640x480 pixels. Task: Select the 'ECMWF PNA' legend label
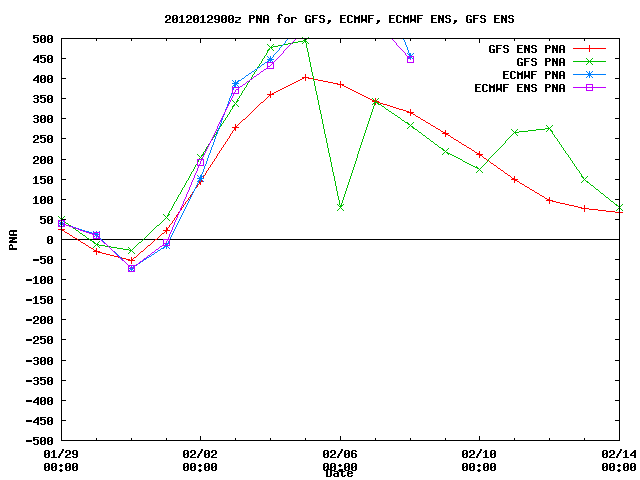(x=533, y=75)
